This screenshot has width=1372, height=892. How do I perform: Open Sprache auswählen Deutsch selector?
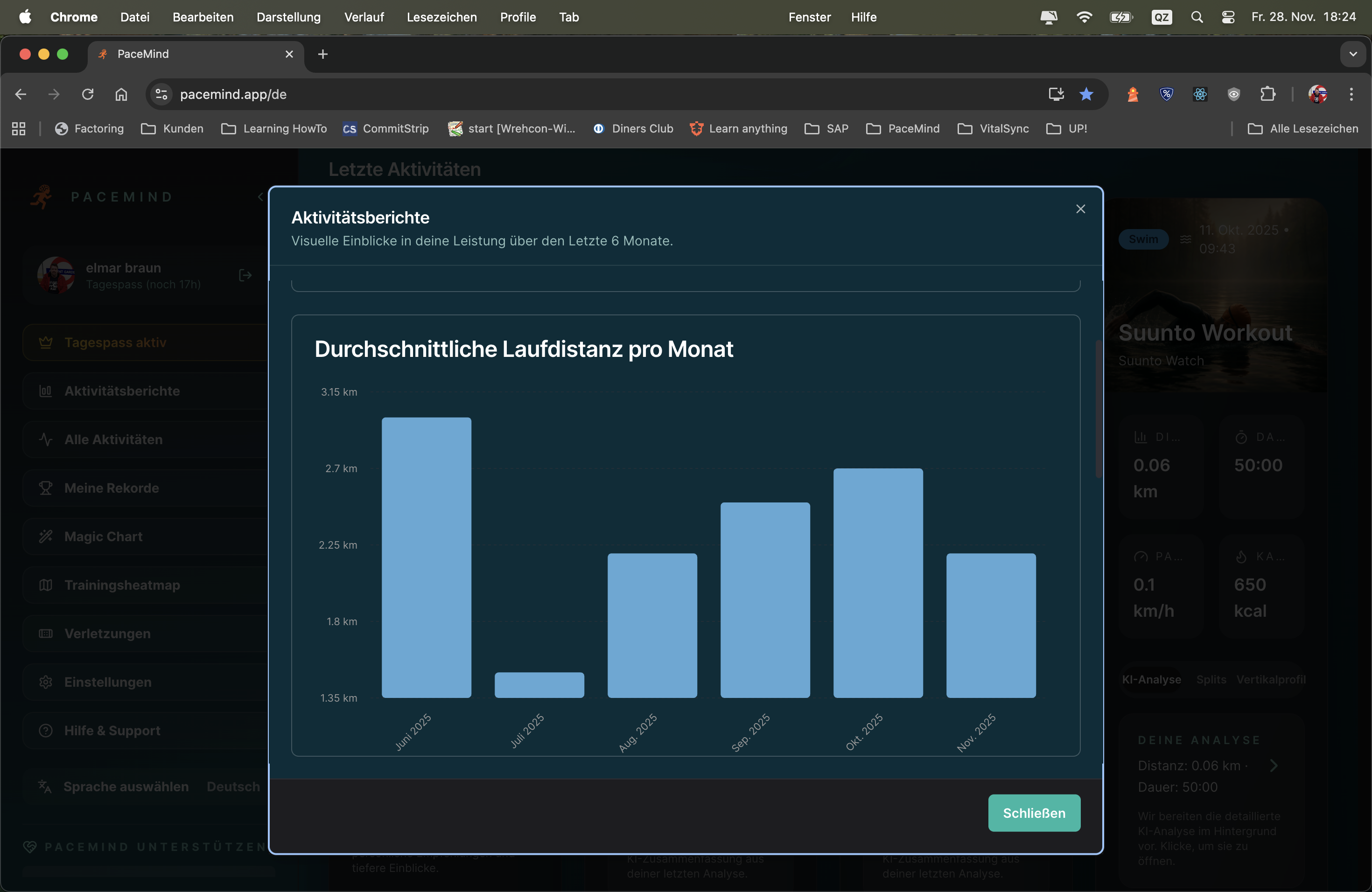tap(232, 787)
